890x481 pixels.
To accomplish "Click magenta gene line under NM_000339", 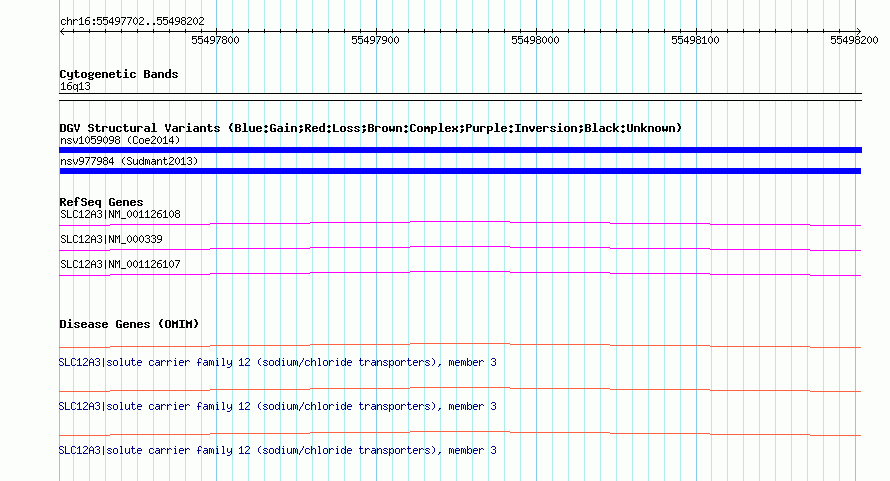I will point(460,248).
